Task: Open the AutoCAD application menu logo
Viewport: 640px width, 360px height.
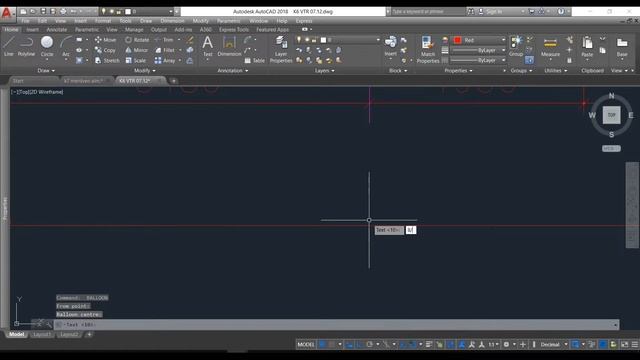Action: pos(7,13)
